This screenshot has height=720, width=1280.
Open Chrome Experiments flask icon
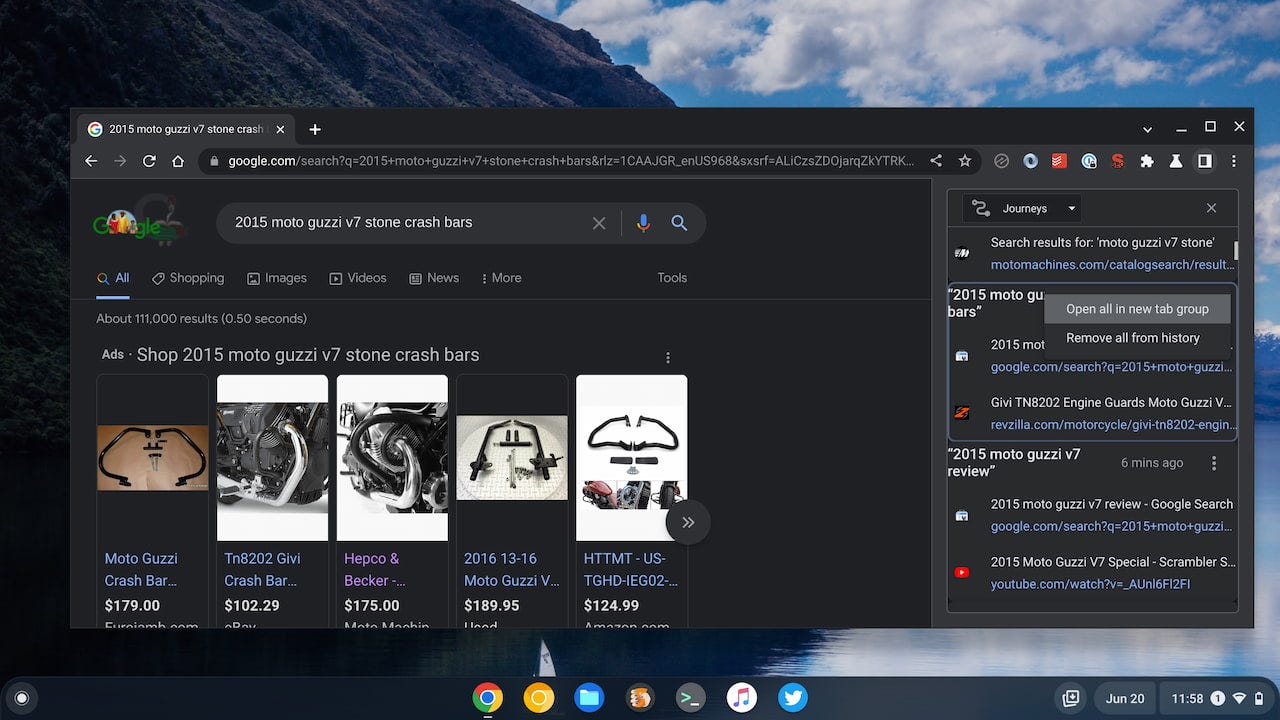[1176, 161]
